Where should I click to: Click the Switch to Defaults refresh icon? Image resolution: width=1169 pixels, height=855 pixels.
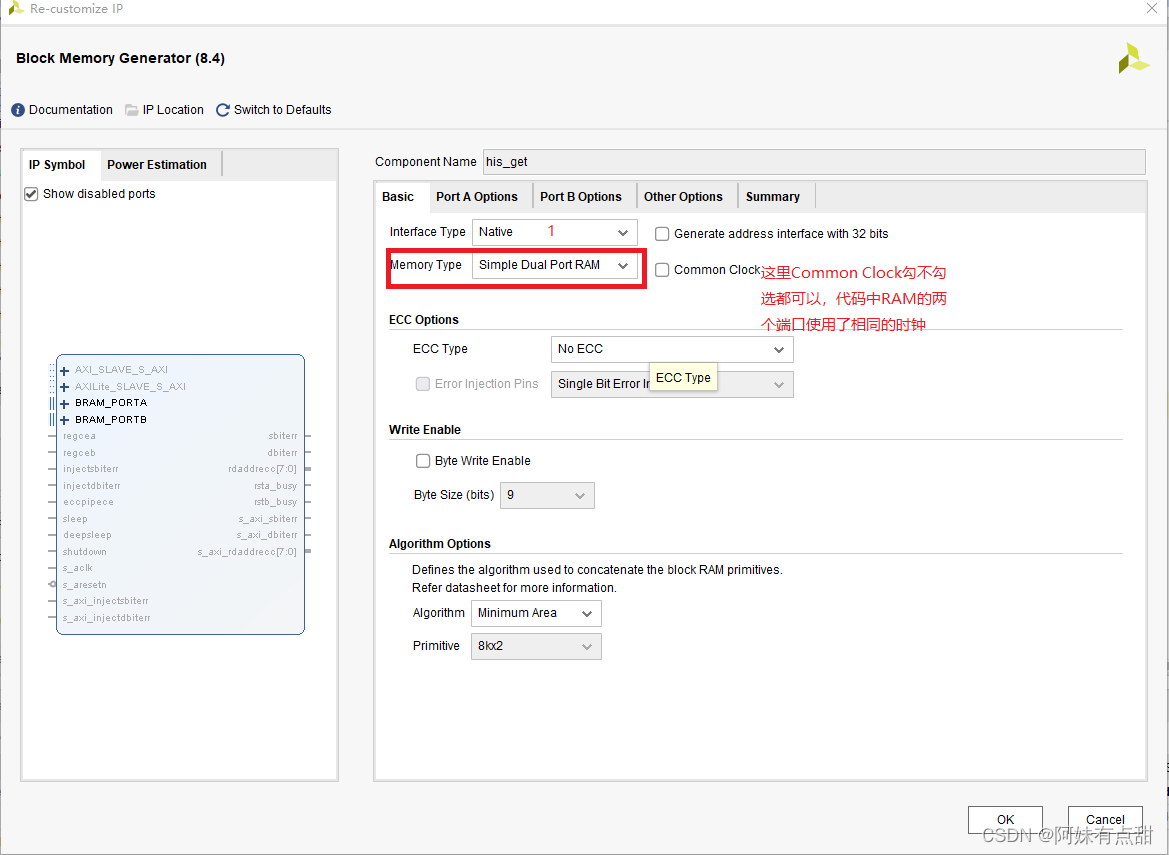pos(222,110)
